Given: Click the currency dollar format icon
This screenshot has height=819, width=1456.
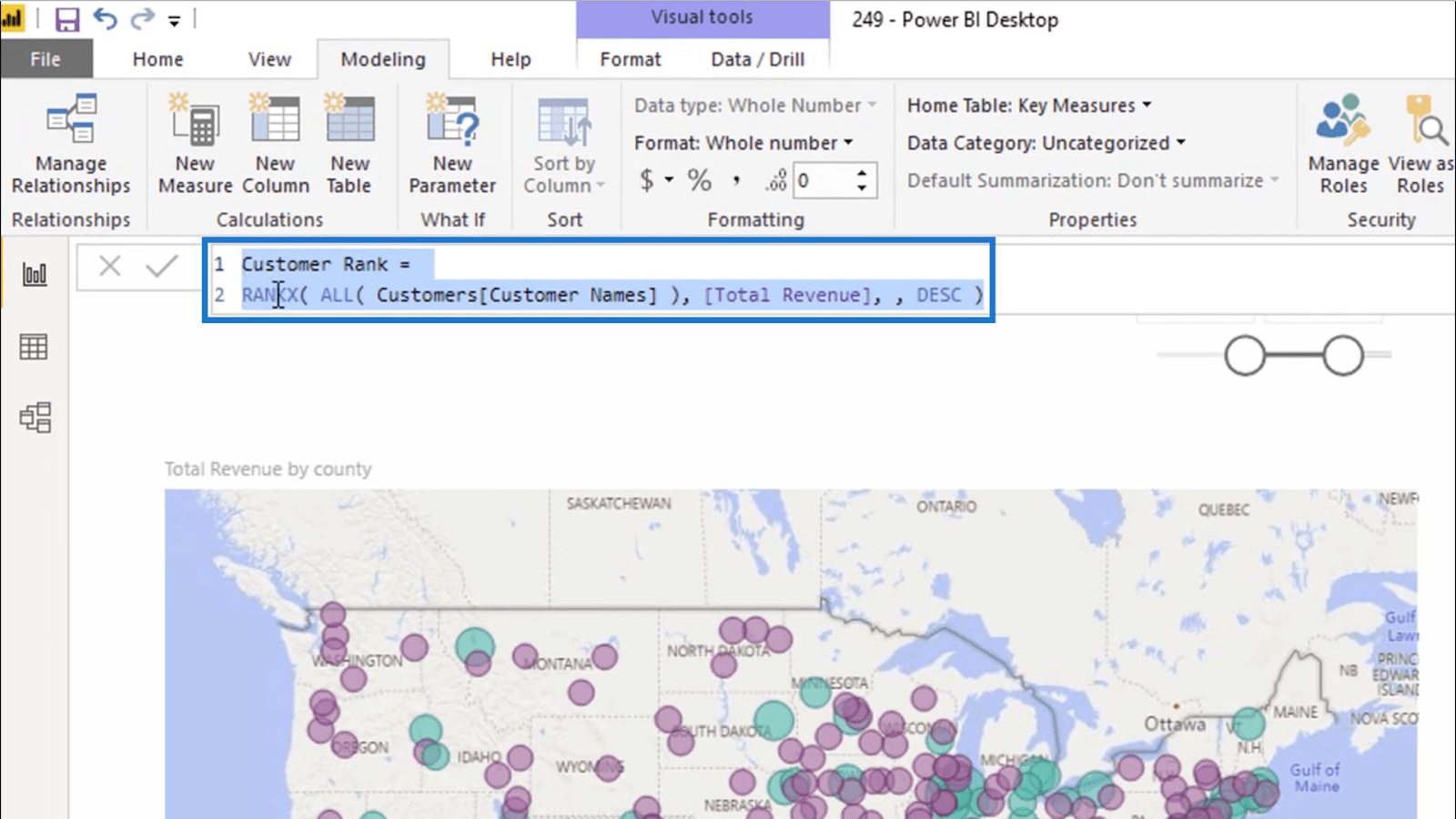Looking at the screenshot, I should 646,180.
